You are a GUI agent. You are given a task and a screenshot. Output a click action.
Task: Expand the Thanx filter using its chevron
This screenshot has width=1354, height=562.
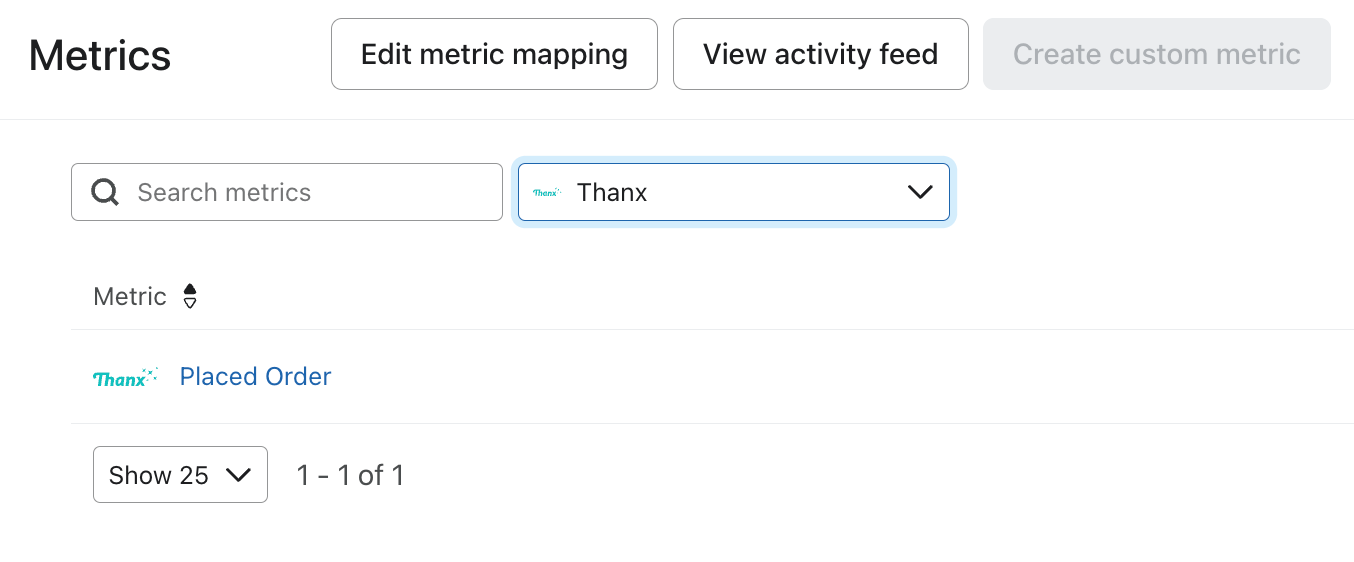tap(919, 192)
